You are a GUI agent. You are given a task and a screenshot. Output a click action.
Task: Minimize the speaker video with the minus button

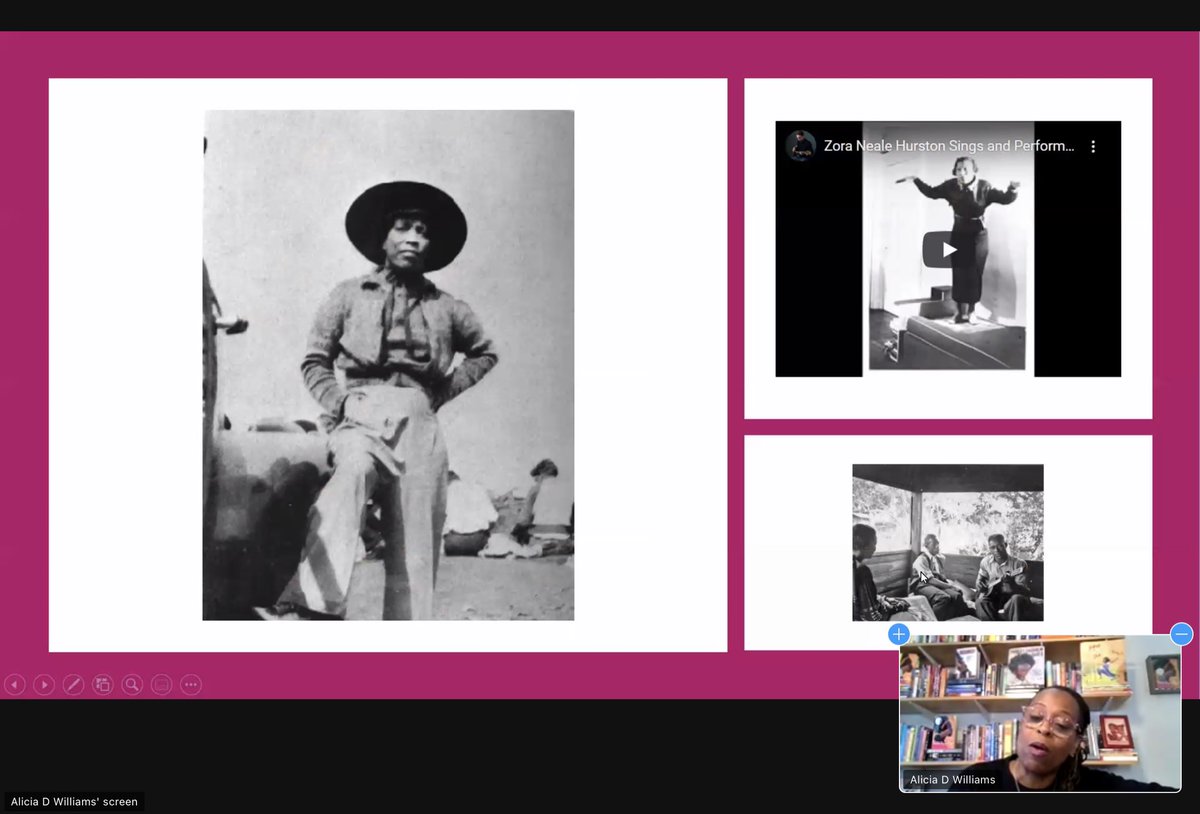click(1181, 634)
